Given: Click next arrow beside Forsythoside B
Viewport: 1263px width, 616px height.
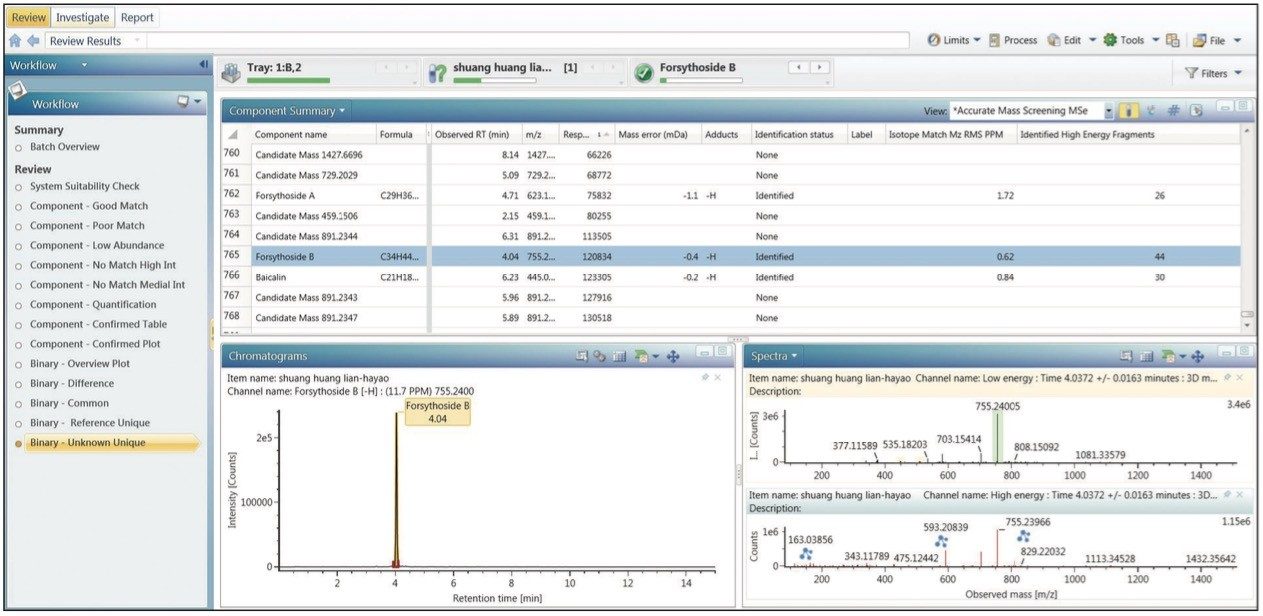Looking at the screenshot, I should (821, 67).
